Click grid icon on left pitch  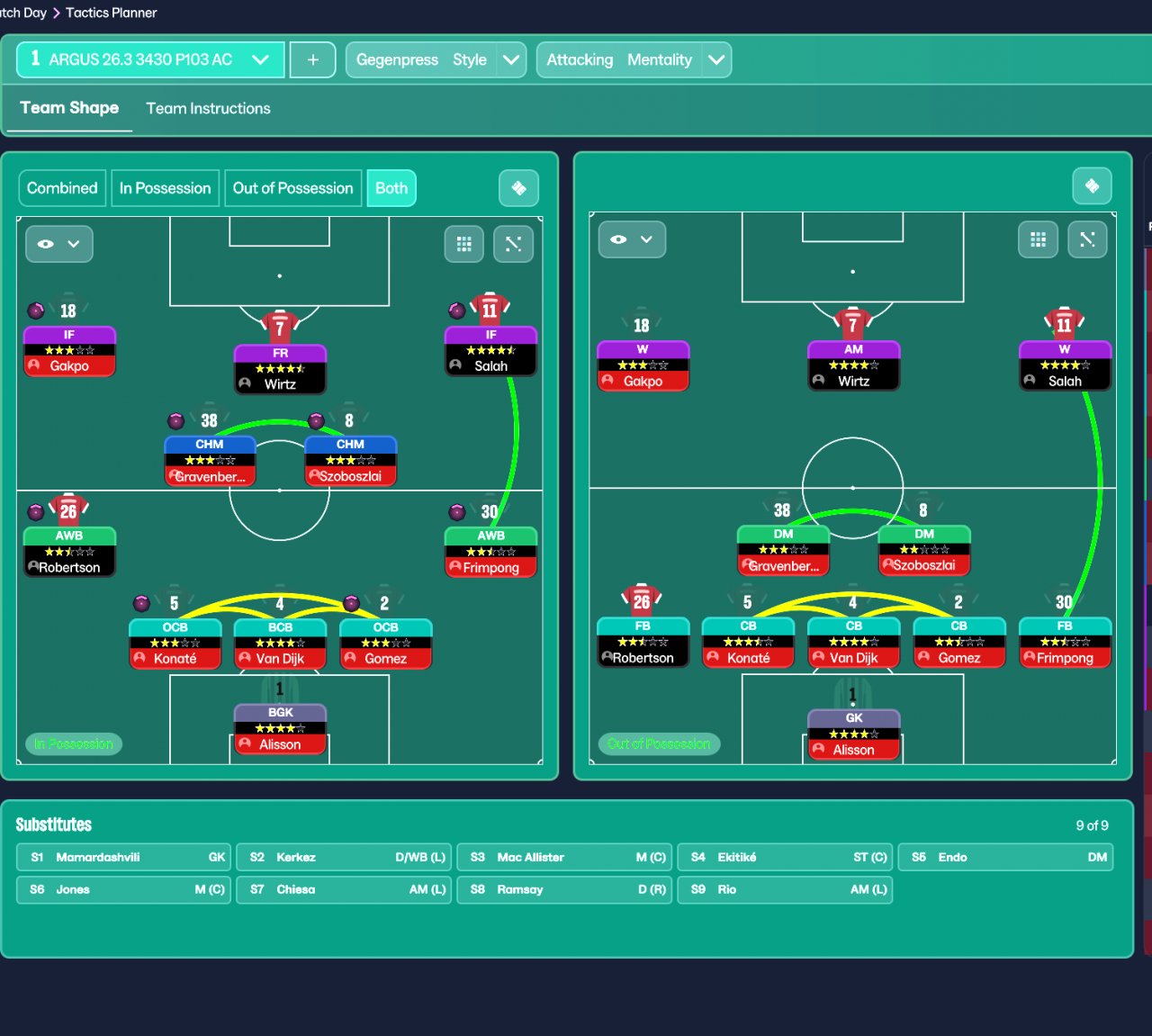464,244
